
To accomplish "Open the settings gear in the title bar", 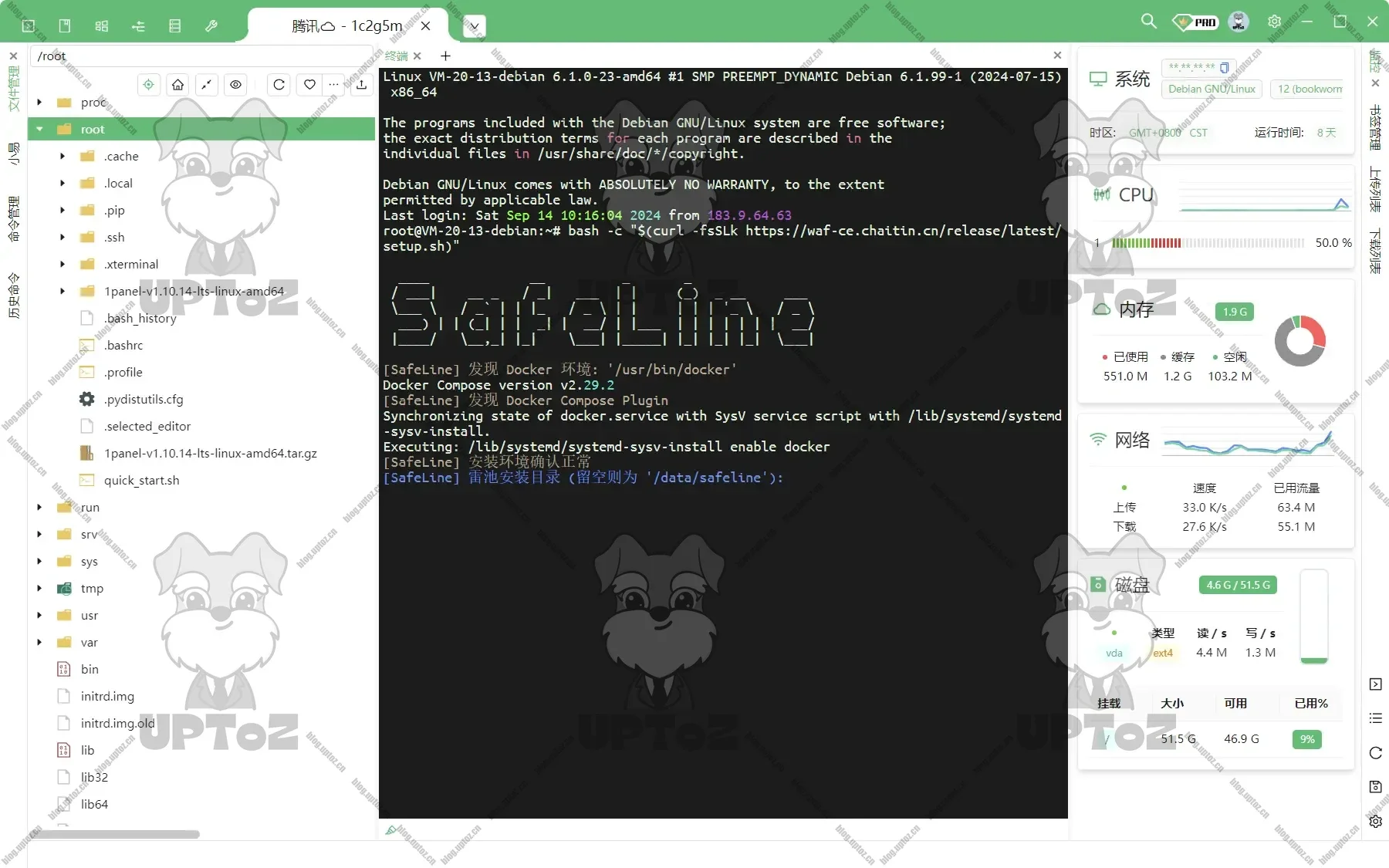I will tap(1274, 22).
